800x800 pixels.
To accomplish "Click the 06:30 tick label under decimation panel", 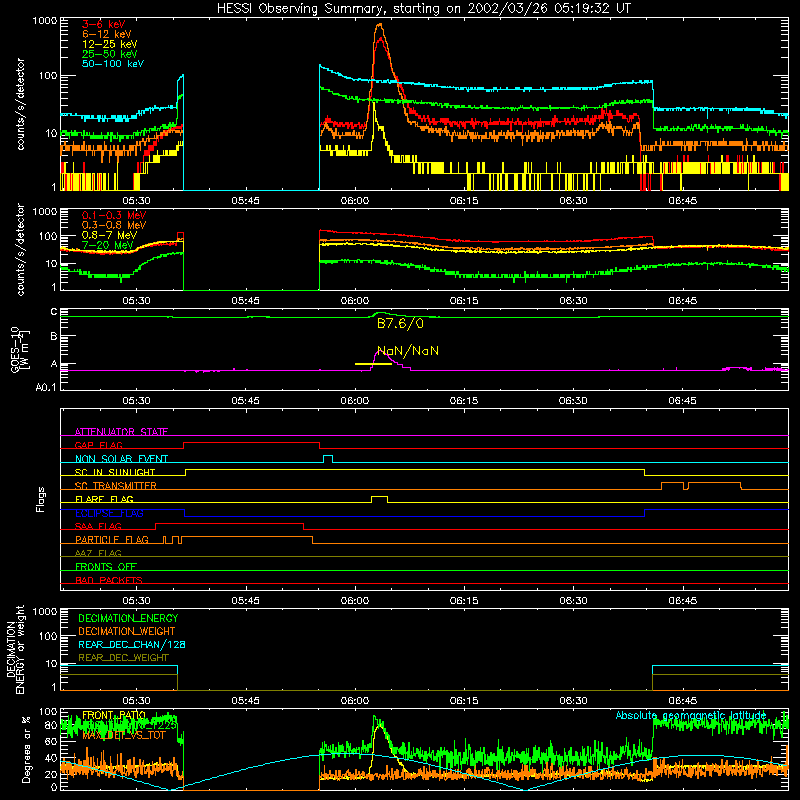I will click(573, 701).
